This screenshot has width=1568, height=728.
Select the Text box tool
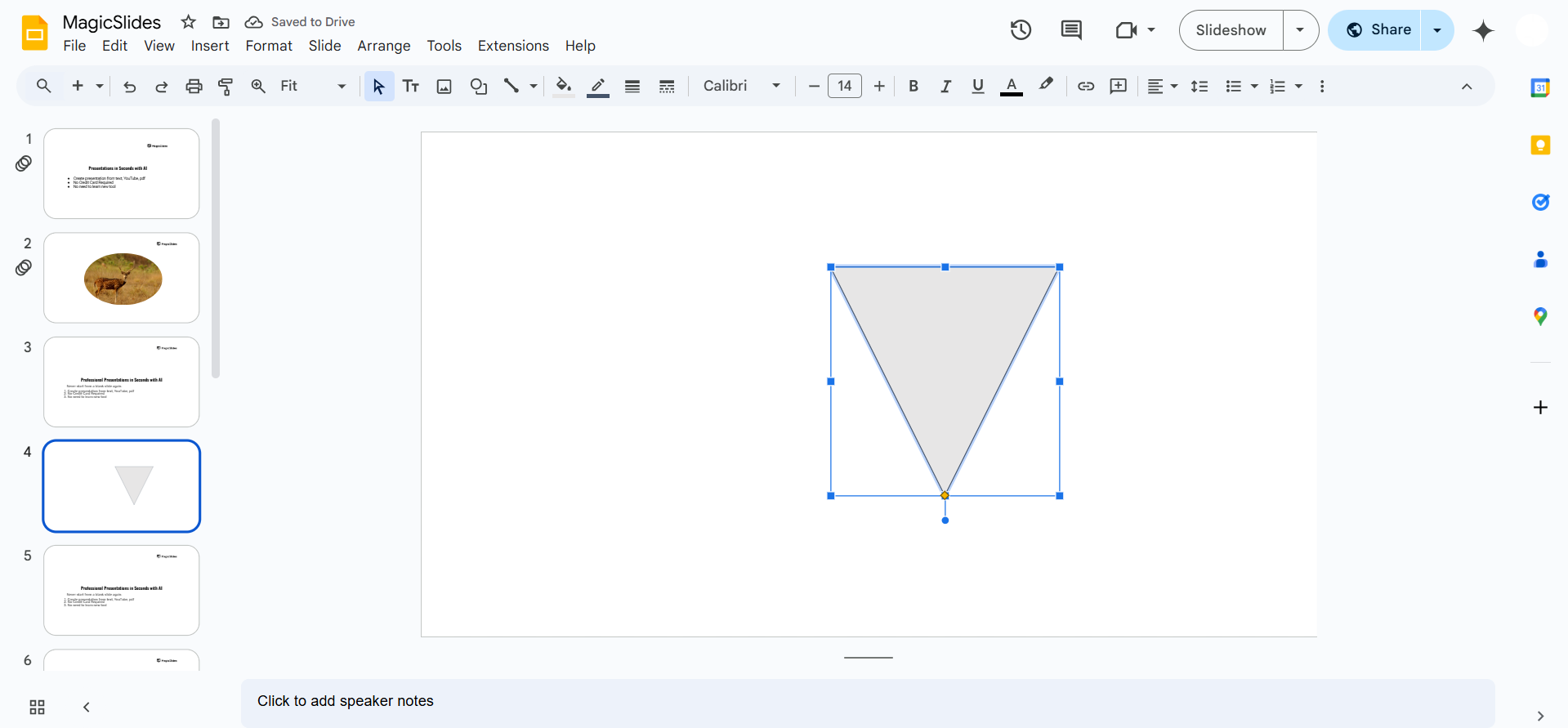click(x=411, y=86)
